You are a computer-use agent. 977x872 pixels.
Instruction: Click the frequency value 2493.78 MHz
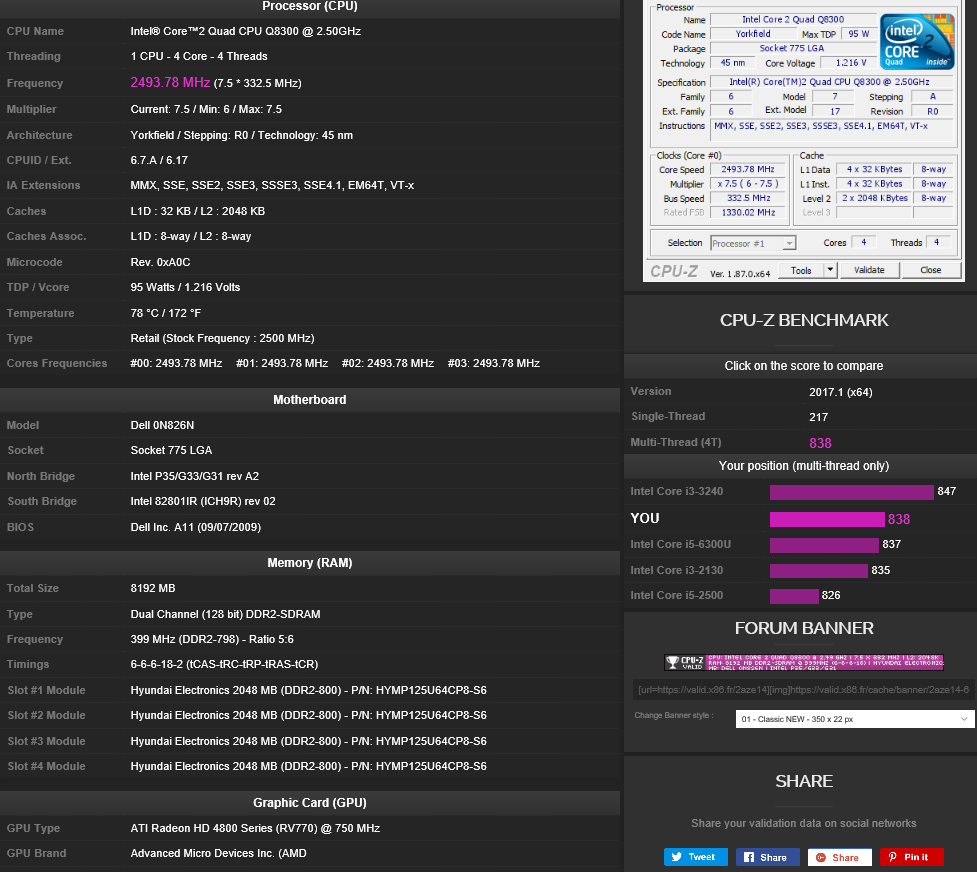tap(170, 82)
